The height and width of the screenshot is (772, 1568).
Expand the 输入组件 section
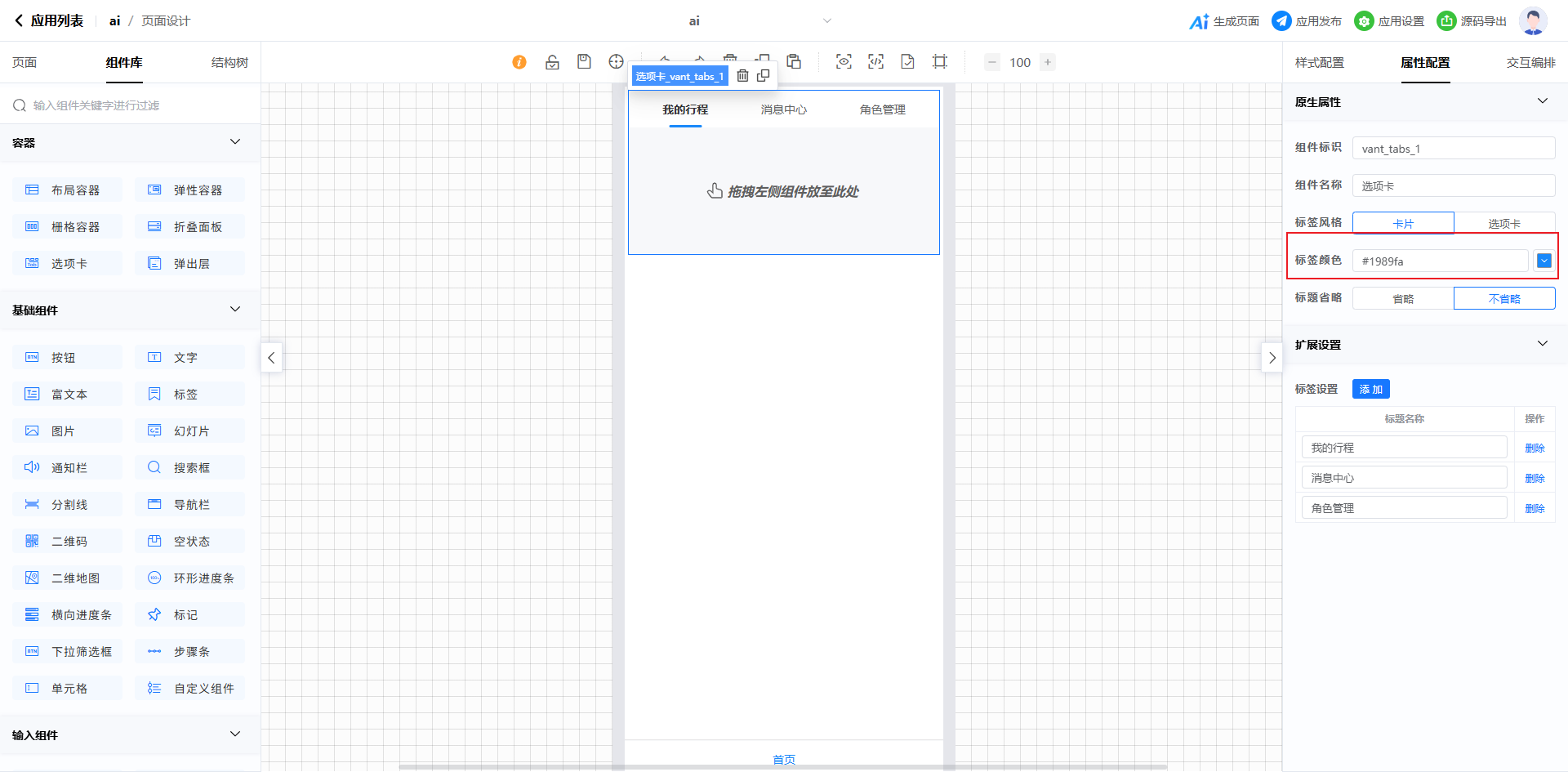click(x=235, y=734)
